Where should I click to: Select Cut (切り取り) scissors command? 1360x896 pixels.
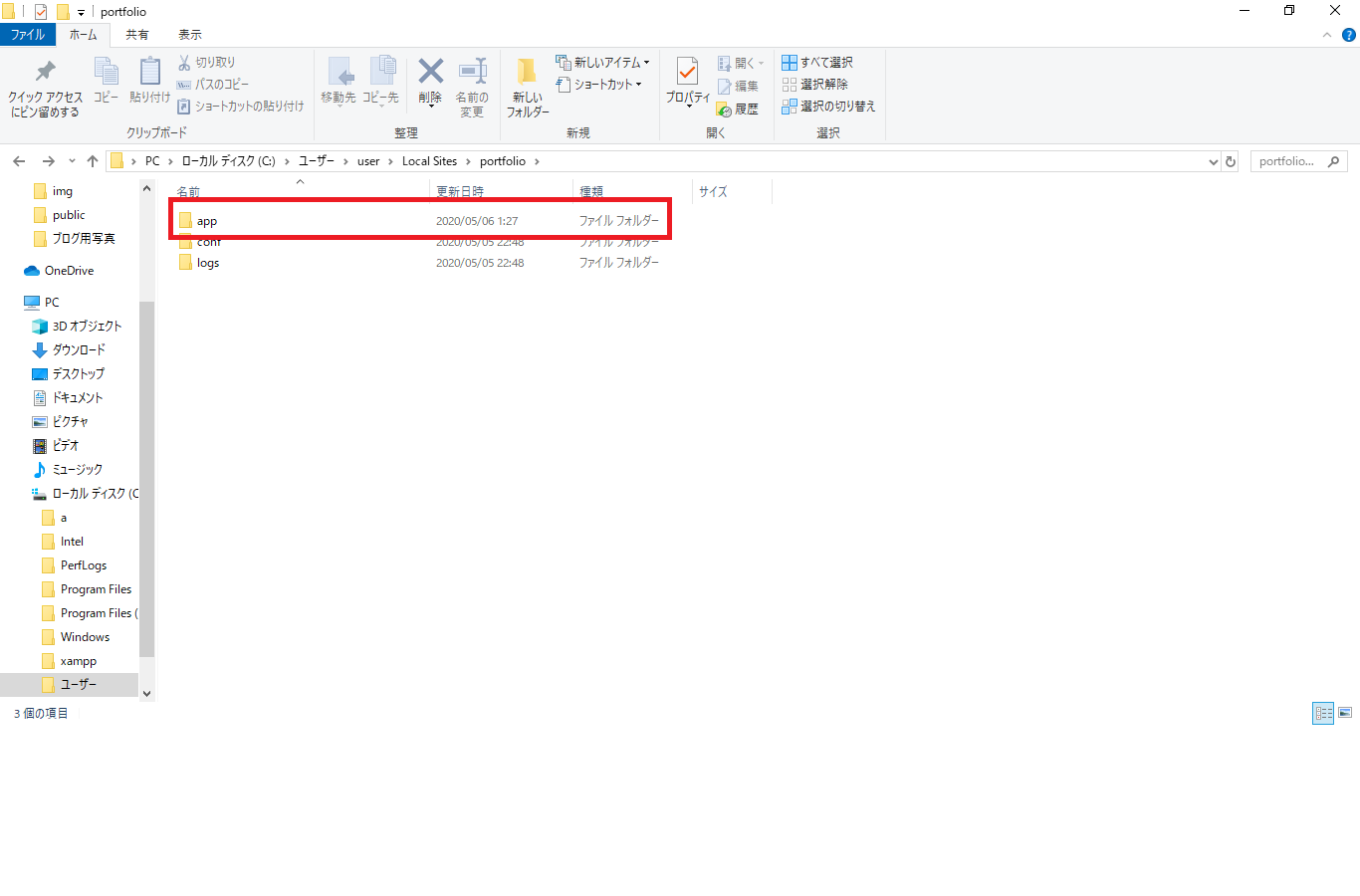[206, 63]
